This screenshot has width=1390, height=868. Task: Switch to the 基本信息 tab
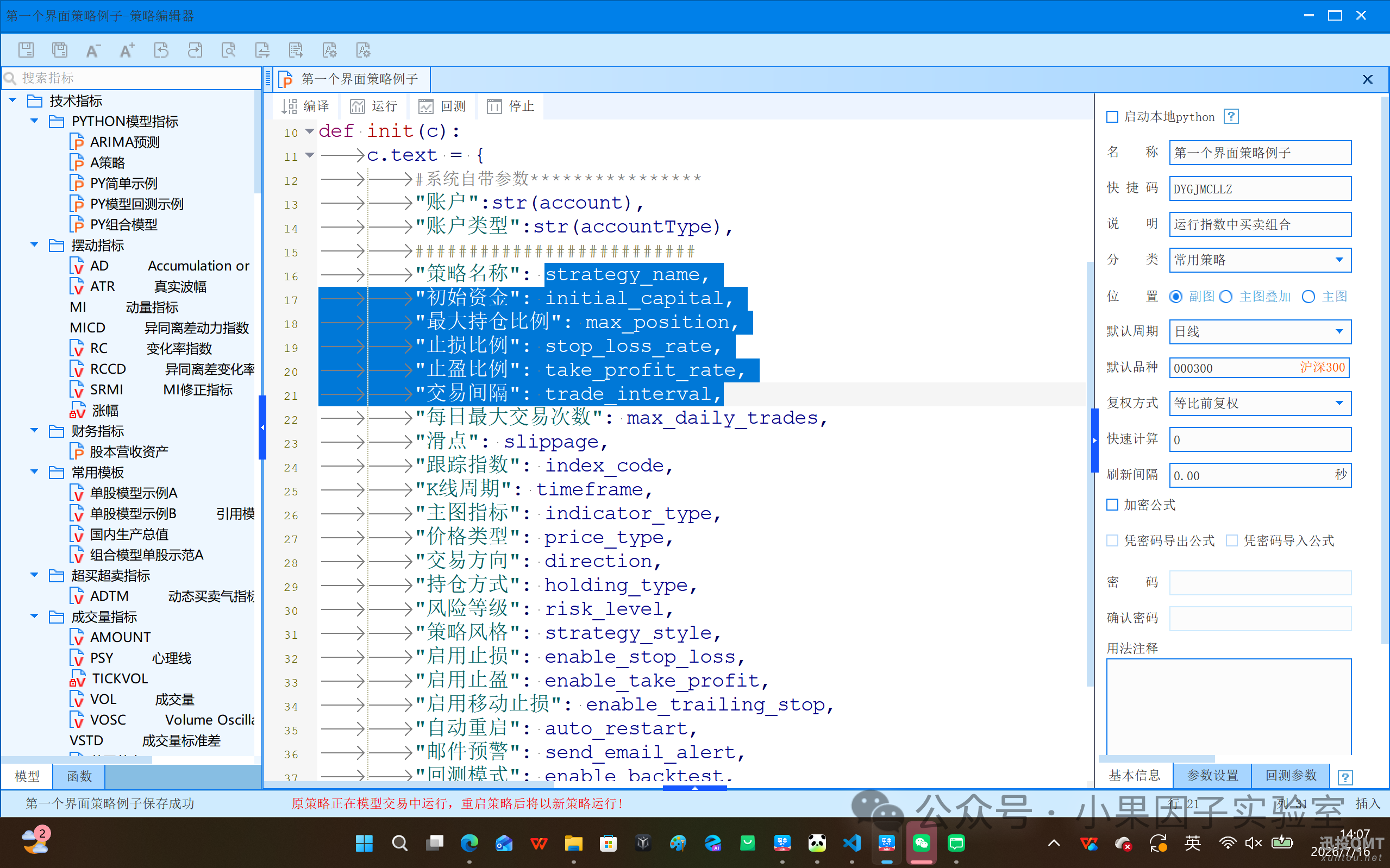tap(1134, 776)
